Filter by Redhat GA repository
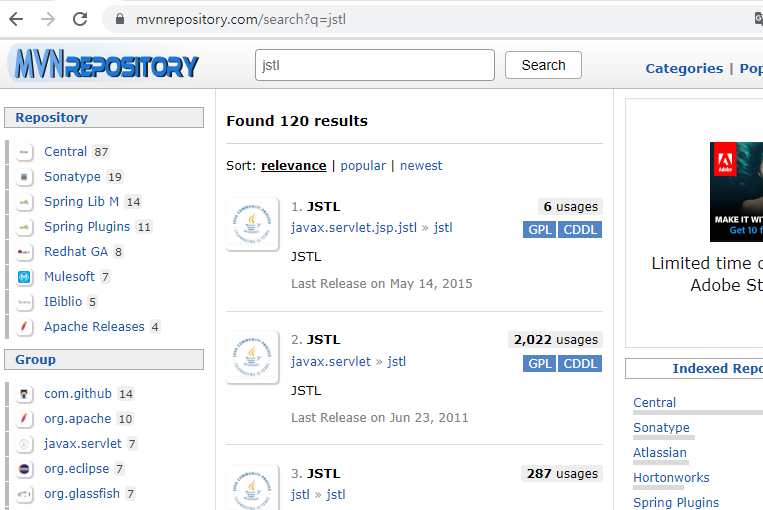This screenshot has height=510, width=763. (76, 252)
